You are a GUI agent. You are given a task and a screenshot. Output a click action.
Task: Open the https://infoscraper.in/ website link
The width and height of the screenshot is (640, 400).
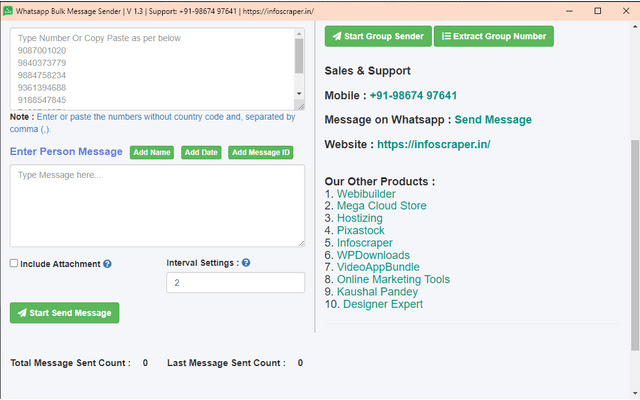[x=434, y=144]
